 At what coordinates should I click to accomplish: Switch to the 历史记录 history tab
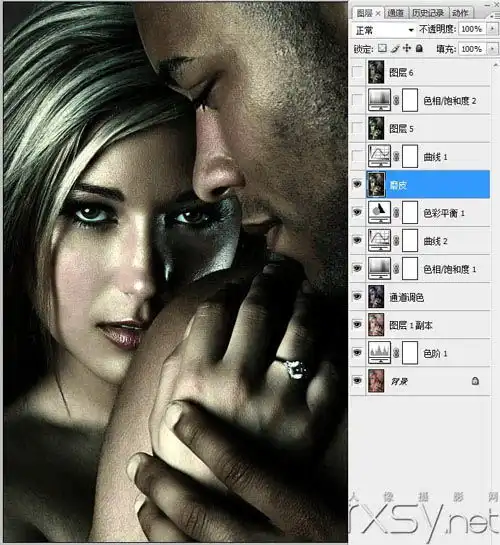[x=428, y=13]
